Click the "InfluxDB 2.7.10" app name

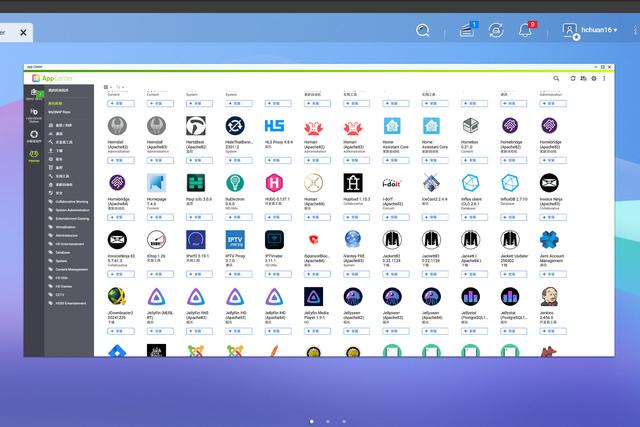tap(514, 199)
